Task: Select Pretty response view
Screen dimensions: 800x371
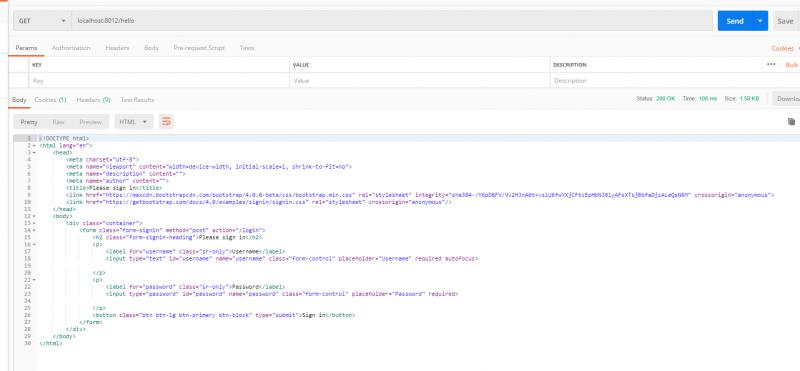Action: pyautogui.click(x=29, y=122)
